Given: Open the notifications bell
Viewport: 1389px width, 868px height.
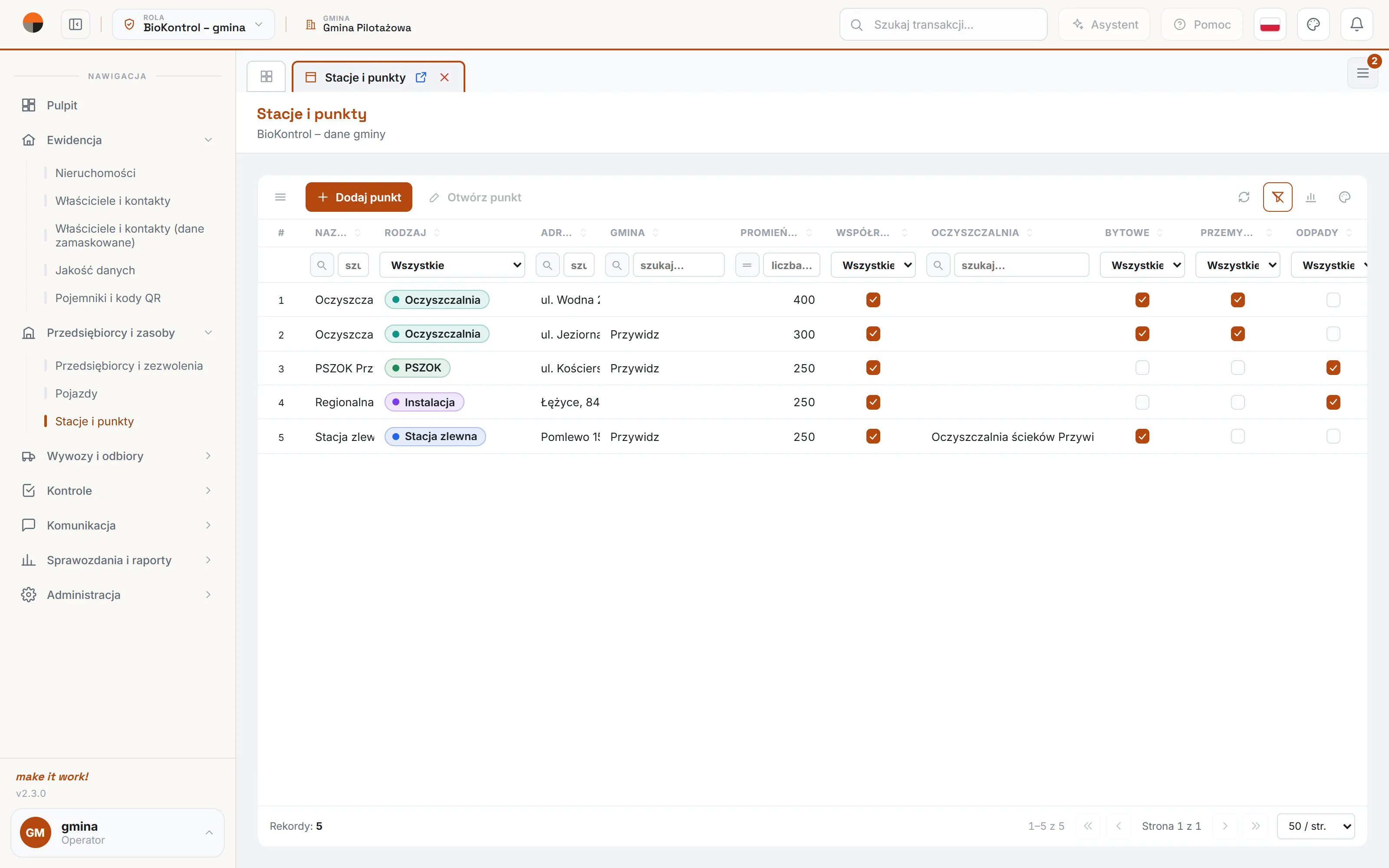Looking at the screenshot, I should 1356,24.
